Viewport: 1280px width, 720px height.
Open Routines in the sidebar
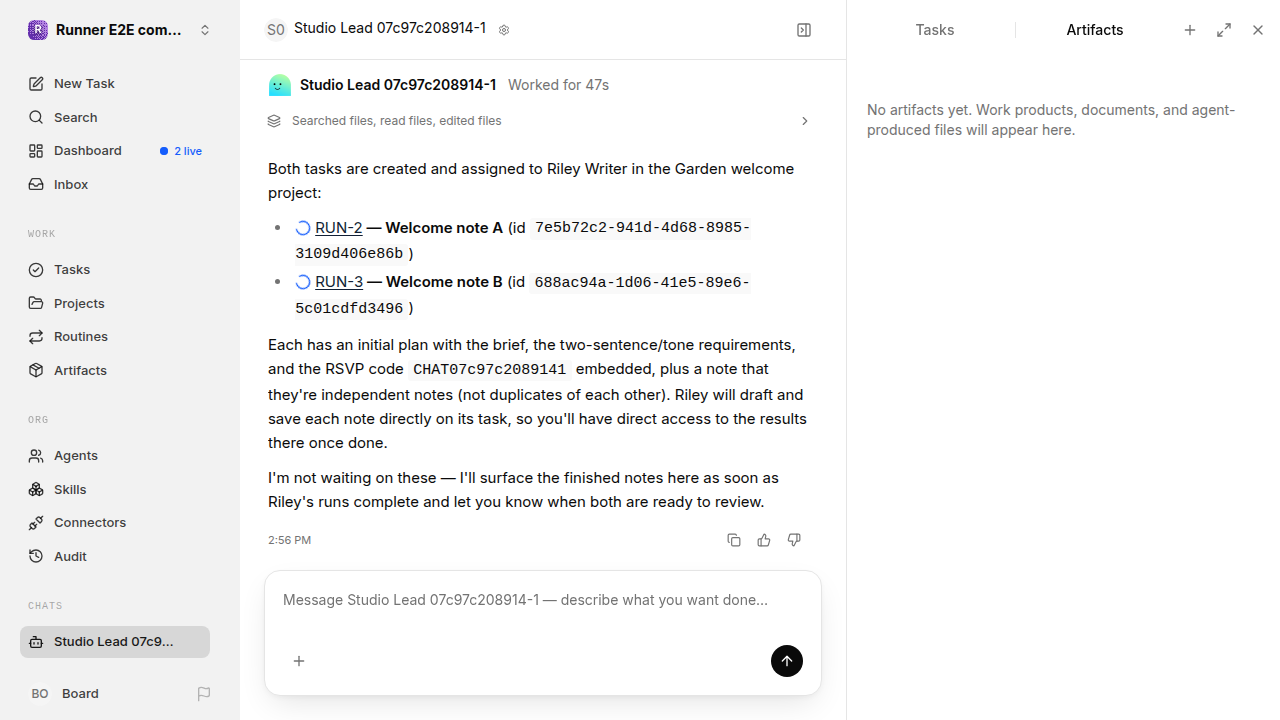115,337
